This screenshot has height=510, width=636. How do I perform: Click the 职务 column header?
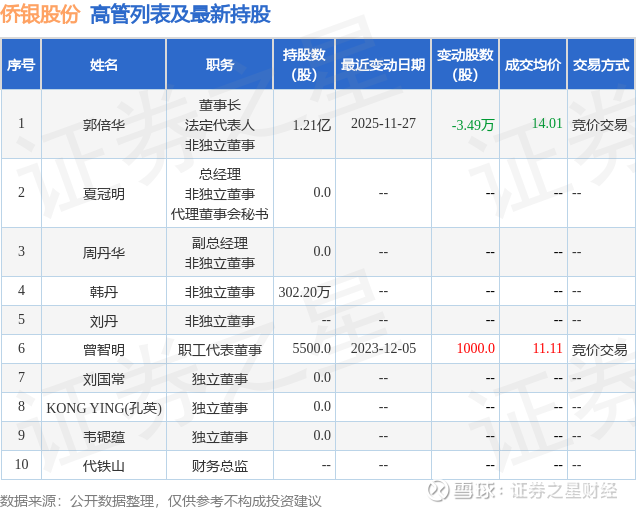click(219, 64)
